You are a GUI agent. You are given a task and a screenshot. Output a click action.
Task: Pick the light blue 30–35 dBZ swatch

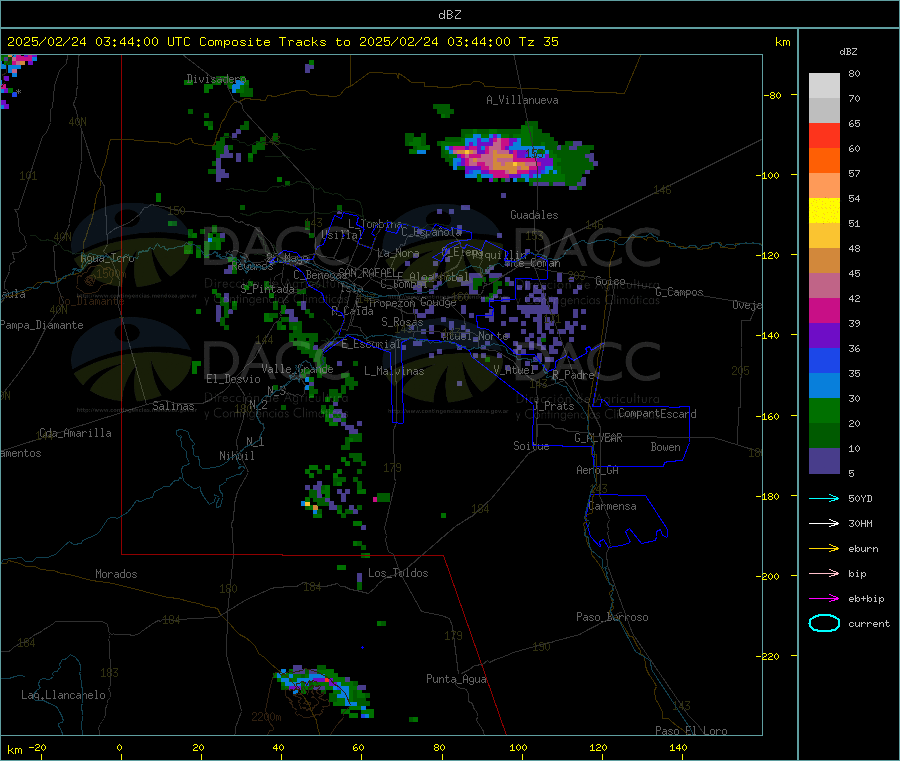pos(824,386)
